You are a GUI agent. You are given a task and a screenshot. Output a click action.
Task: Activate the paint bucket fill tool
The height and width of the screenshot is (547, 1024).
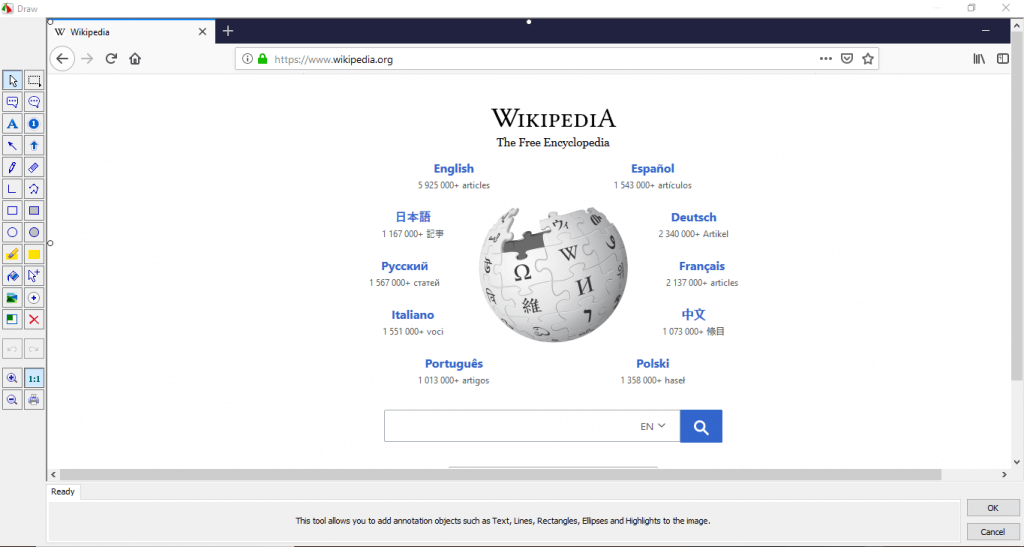pos(12,276)
